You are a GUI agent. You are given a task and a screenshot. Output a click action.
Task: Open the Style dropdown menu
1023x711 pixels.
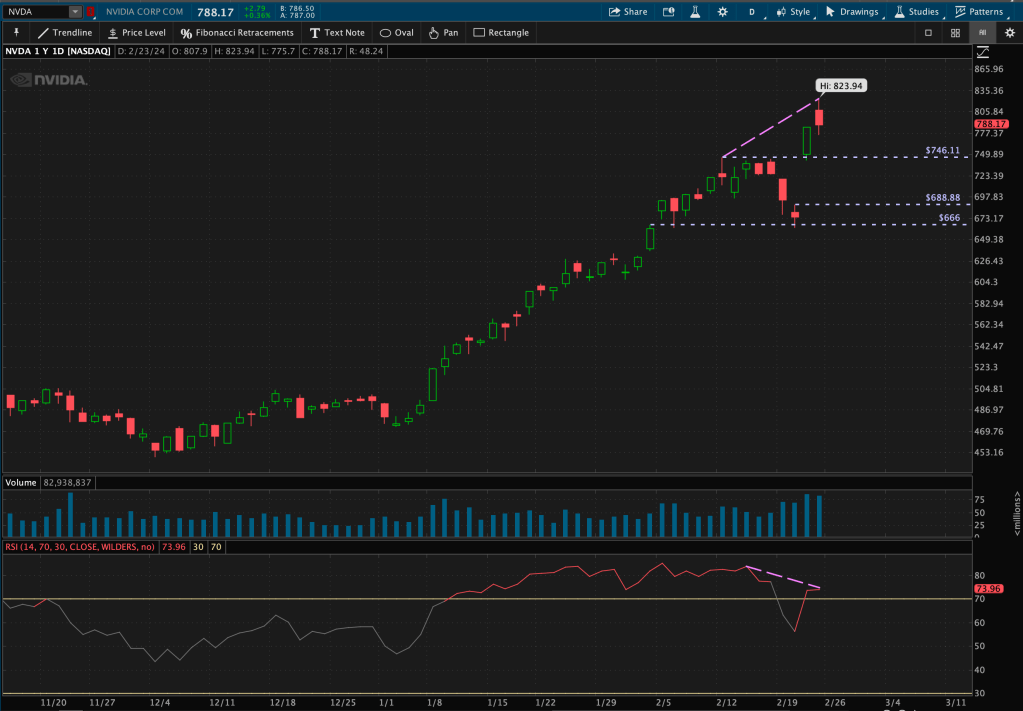pyautogui.click(x=793, y=12)
